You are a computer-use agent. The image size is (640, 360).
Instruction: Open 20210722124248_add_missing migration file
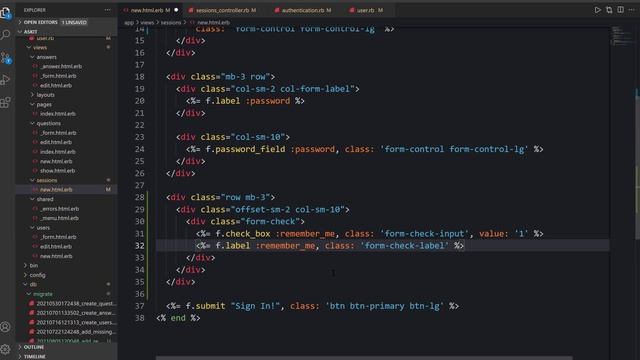coord(76,332)
